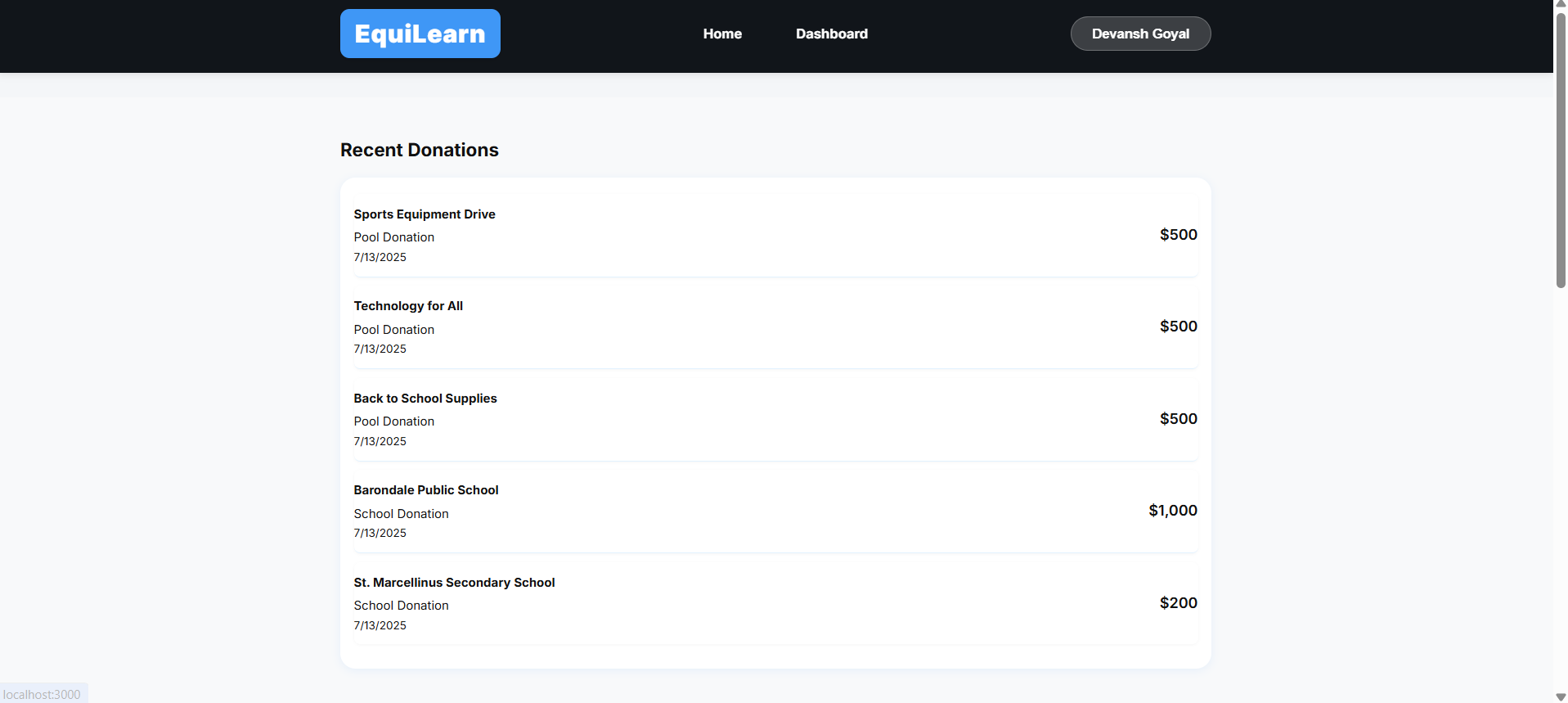The image size is (1568, 703).
Task: Click the 7/13/2025 date under Back to School Supplies
Action: 380,441
